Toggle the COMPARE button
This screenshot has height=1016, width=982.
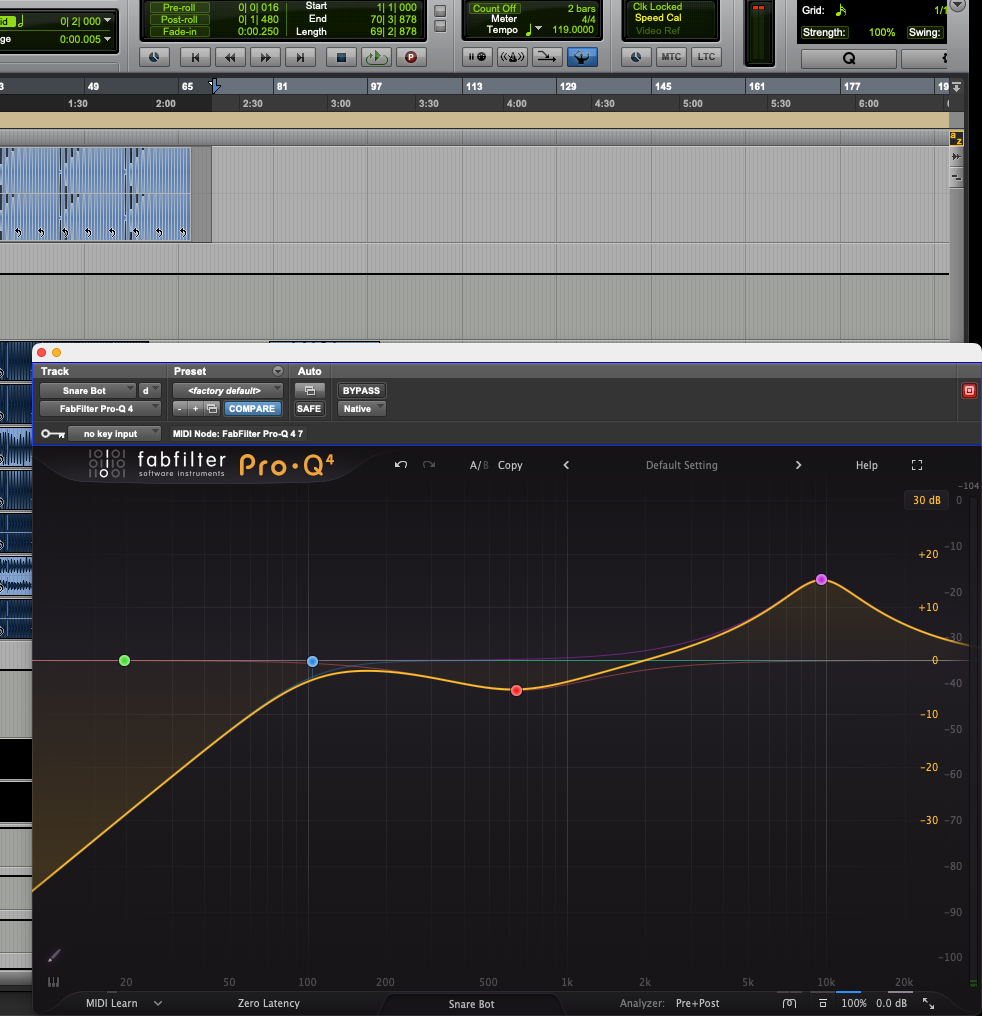[252, 409]
